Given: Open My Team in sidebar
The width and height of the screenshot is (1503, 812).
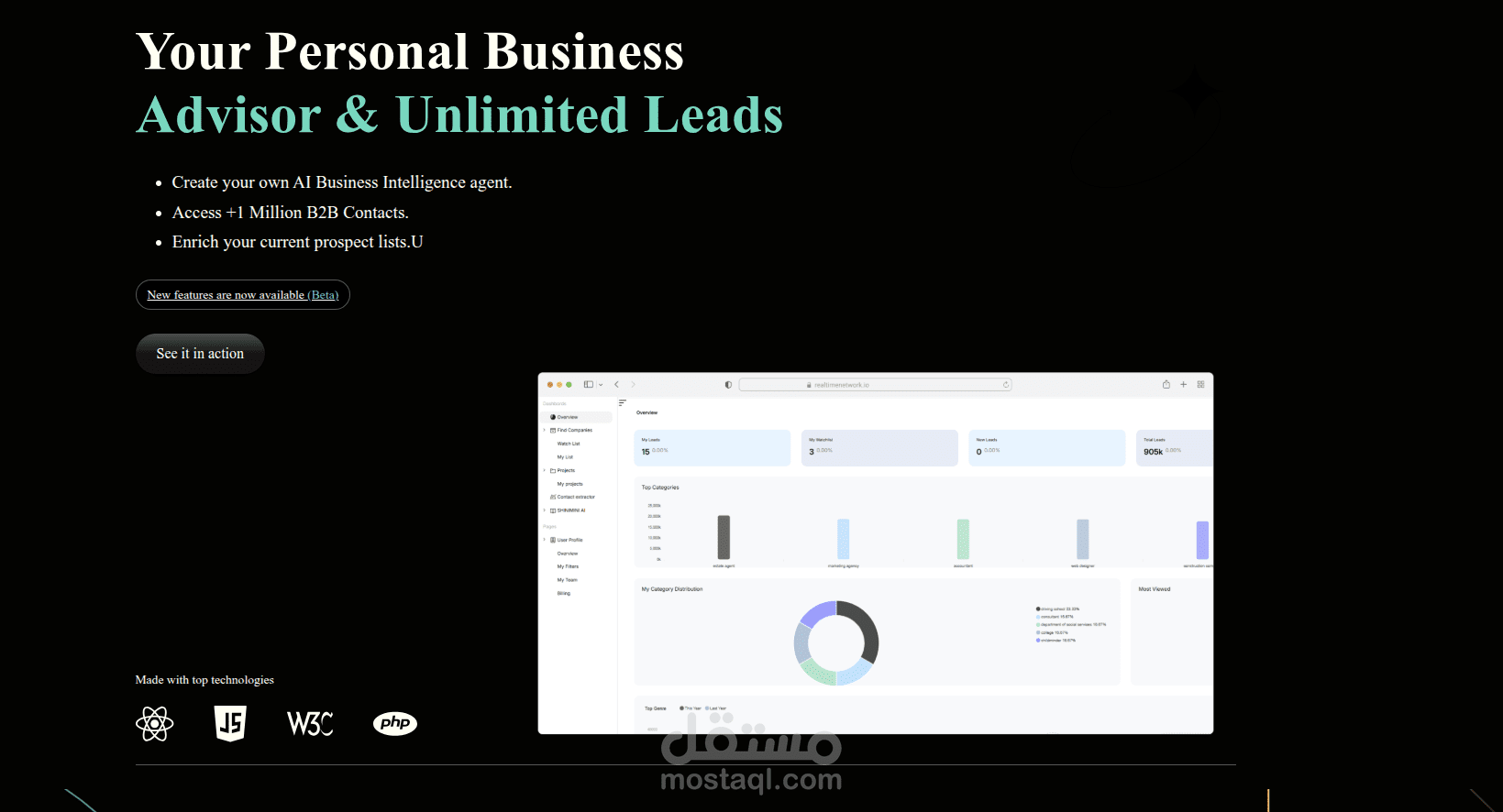Looking at the screenshot, I should [567, 580].
